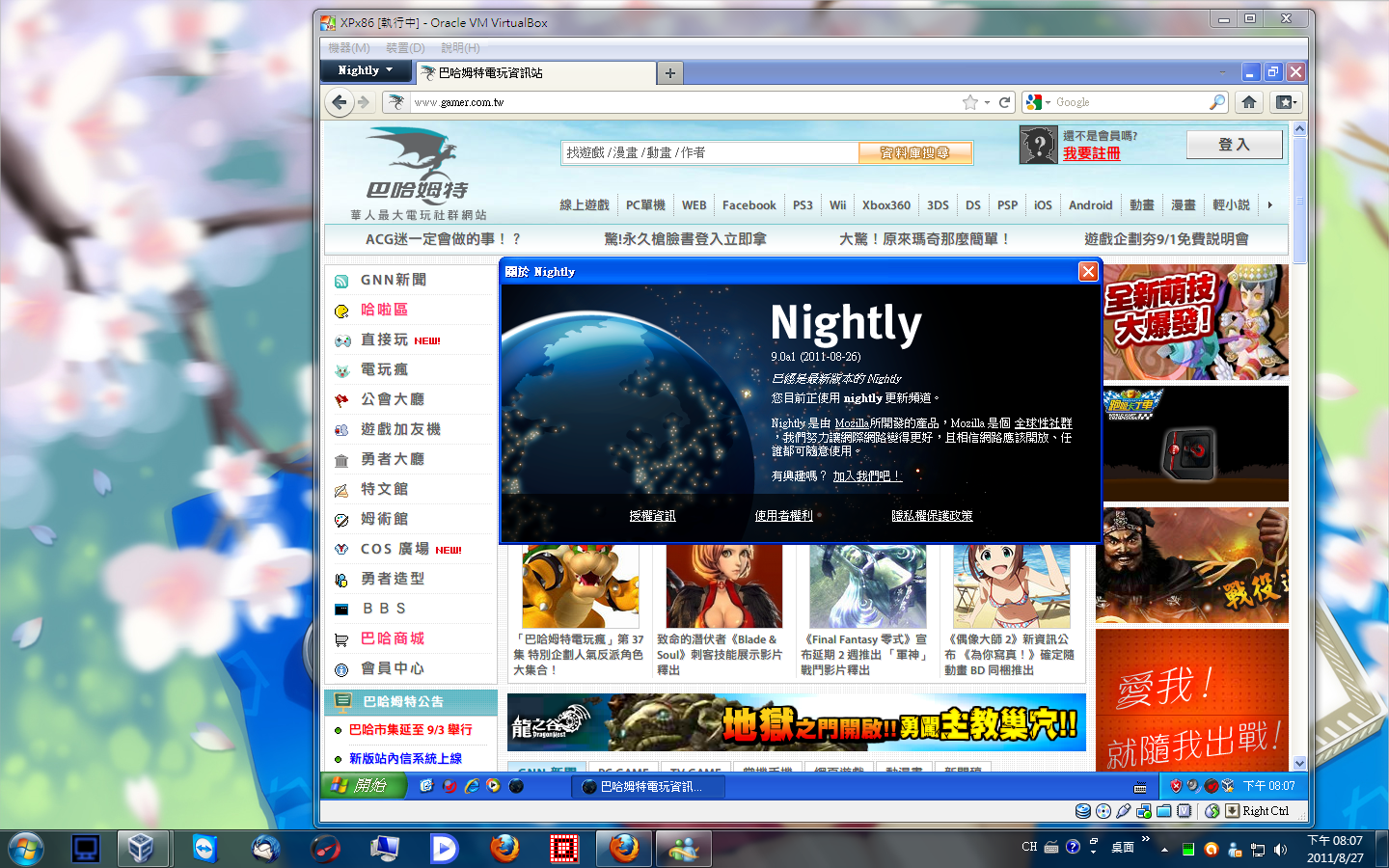The image size is (1389, 868).
Task: Click the Windows 7 Start orb
Action: [26, 849]
